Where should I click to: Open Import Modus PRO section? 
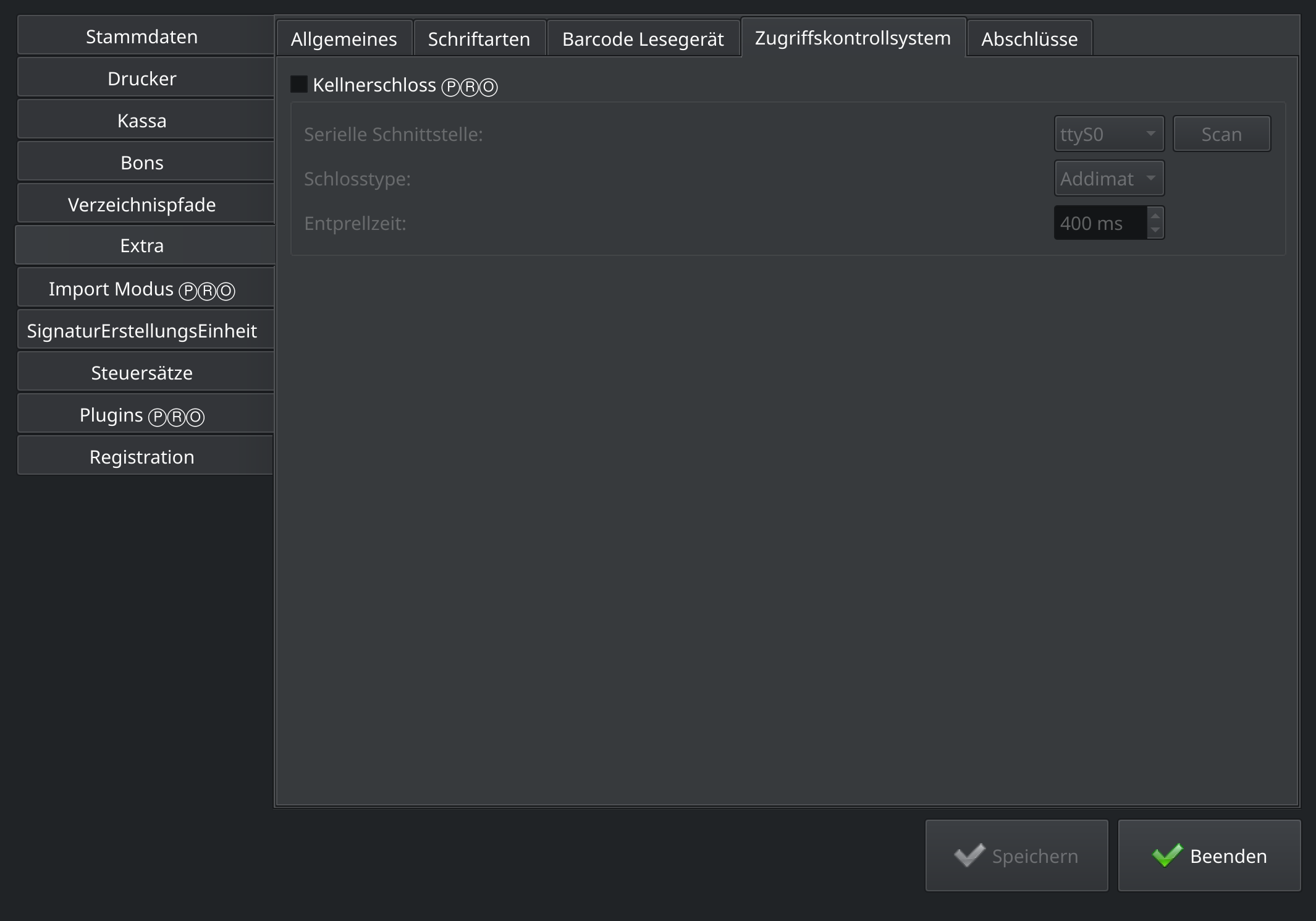pos(145,289)
